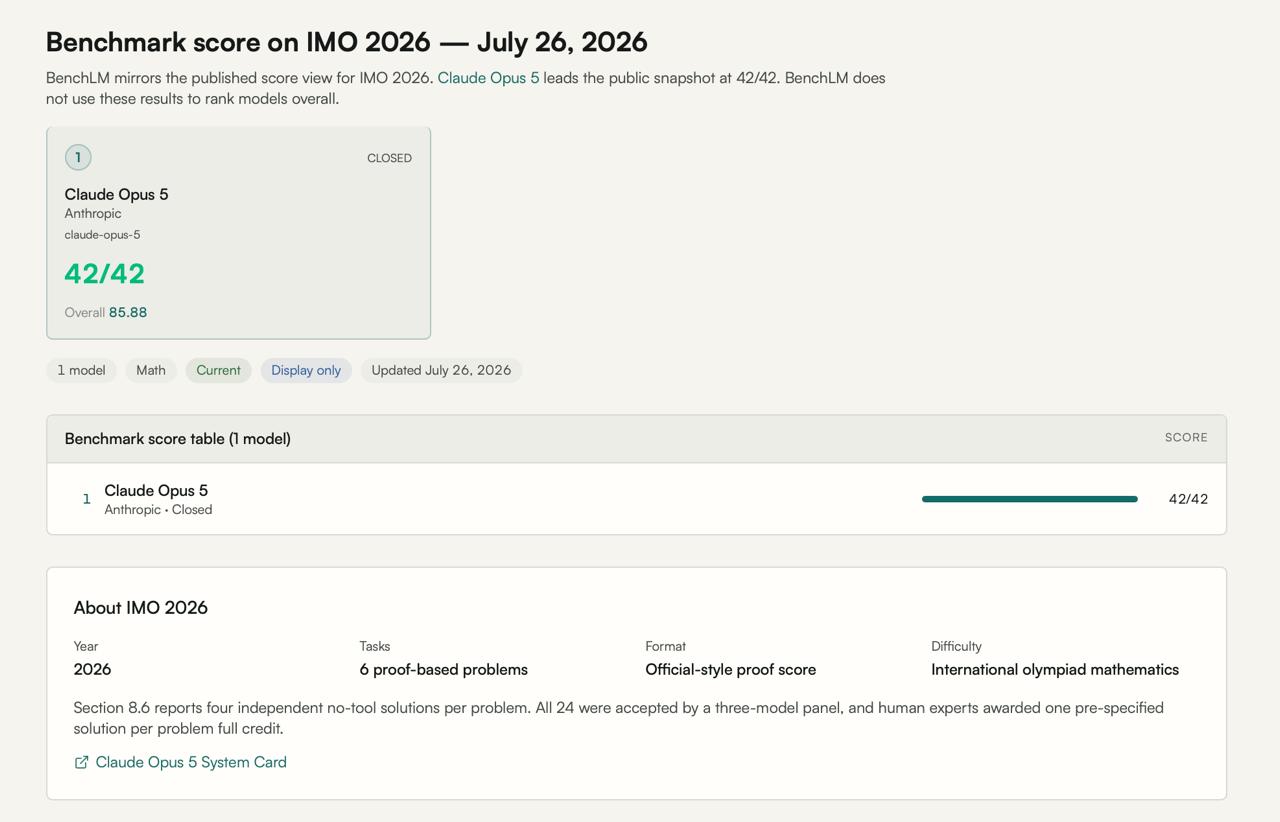Click the page title Benchmark score on IMO 2026
The height and width of the screenshot is (822, 1280).
(x=347, y=42)
